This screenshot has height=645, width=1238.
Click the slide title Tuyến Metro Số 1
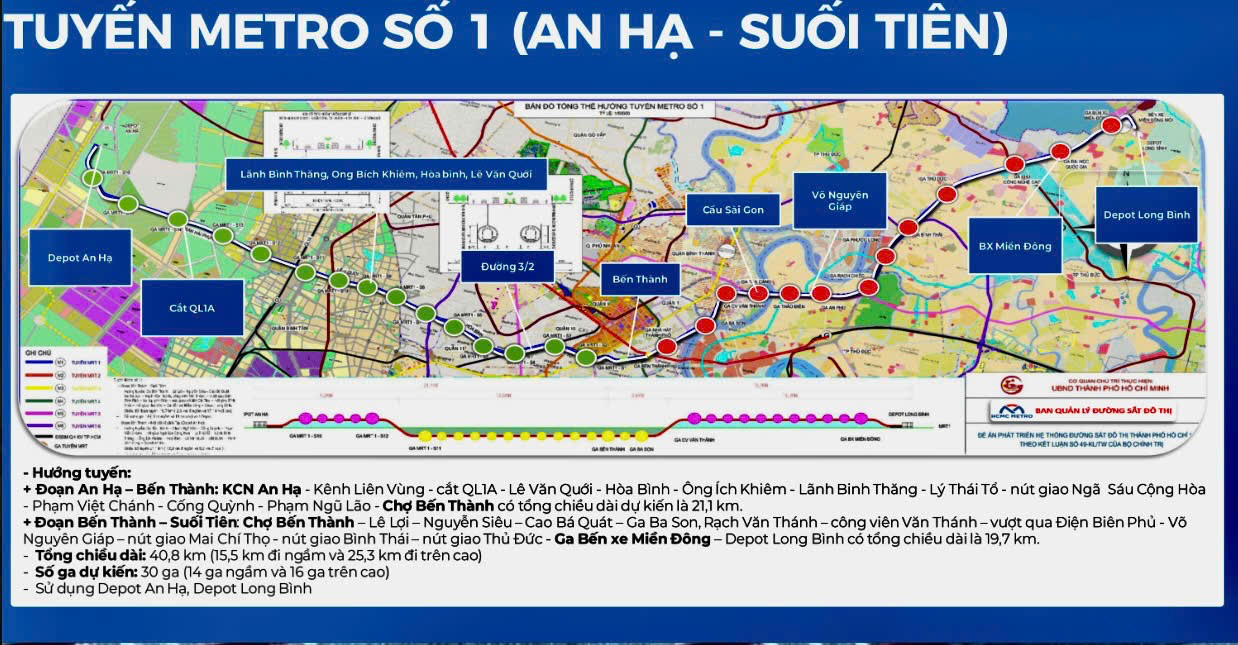(505, 34)
